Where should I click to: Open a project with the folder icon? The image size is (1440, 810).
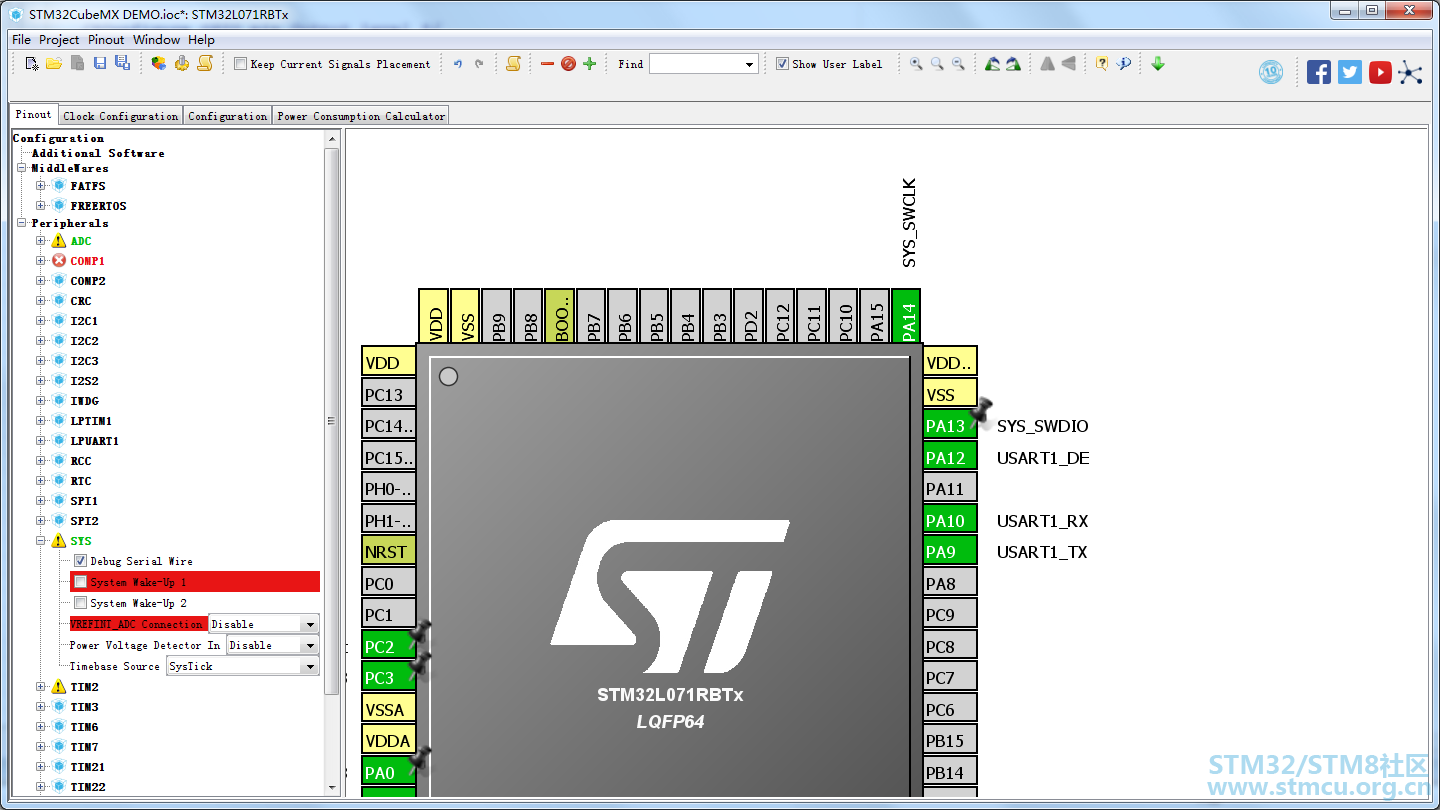54,64
